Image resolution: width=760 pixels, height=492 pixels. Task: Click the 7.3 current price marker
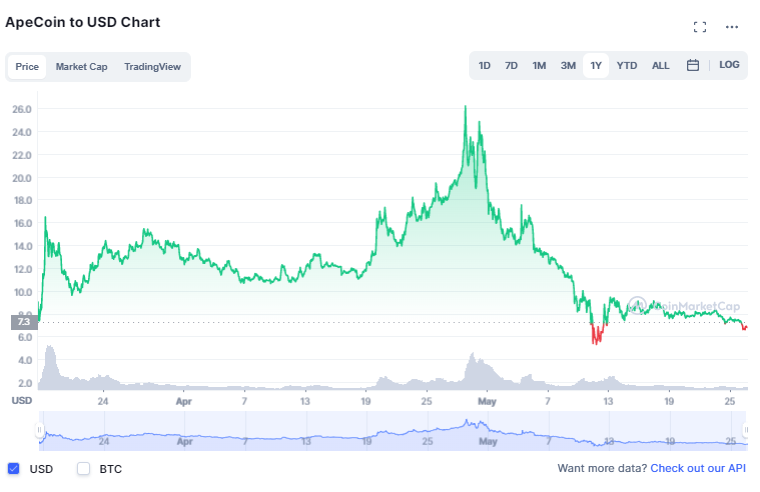click(x=24, y=322)
